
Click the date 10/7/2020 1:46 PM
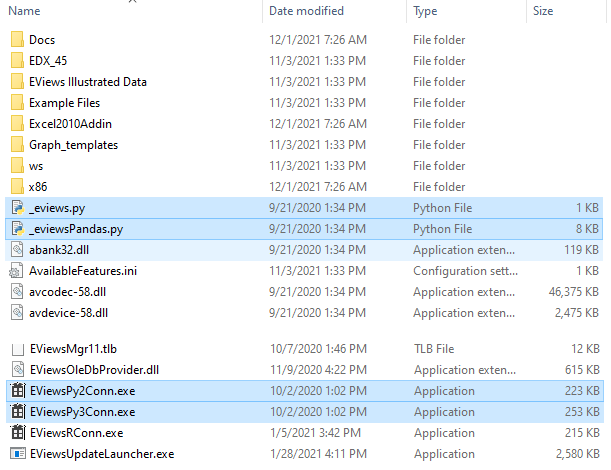(x=318, y=349)
